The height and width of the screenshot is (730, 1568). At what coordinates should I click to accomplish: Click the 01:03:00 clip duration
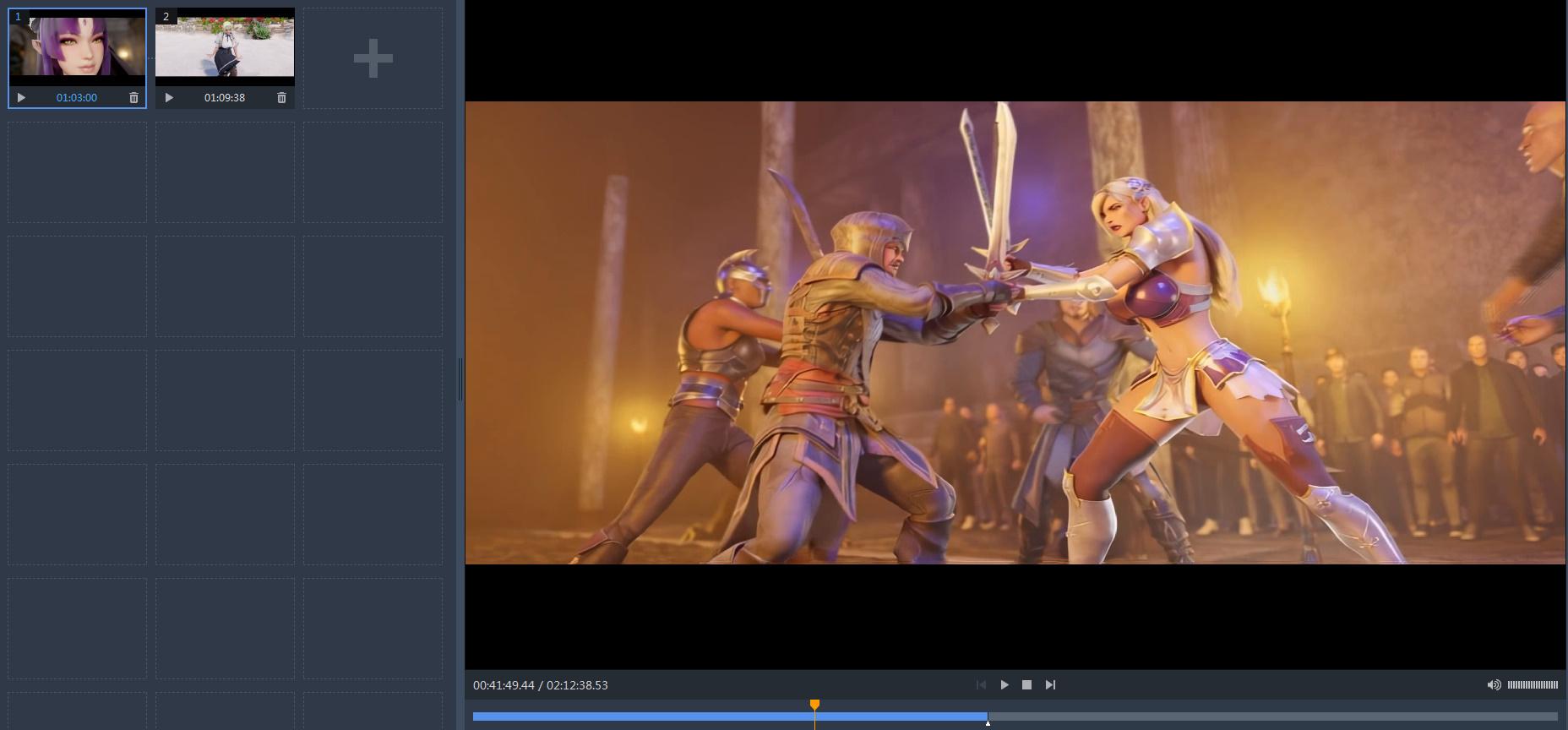pos(77,98)
